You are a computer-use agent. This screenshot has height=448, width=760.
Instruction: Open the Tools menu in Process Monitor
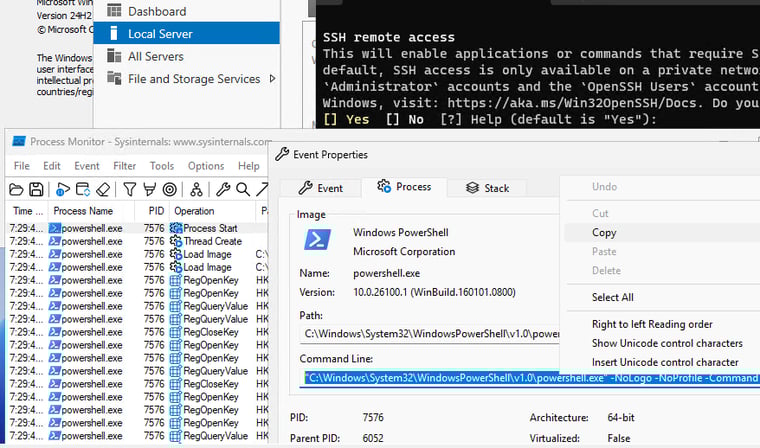pyautogui.click(x=161, y=166)
